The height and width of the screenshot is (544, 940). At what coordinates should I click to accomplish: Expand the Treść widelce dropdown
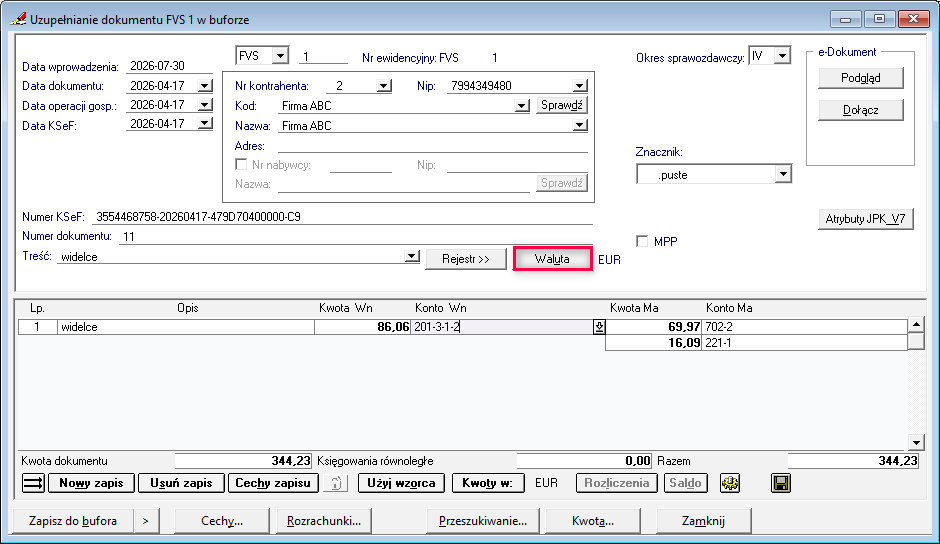(411, 257)
